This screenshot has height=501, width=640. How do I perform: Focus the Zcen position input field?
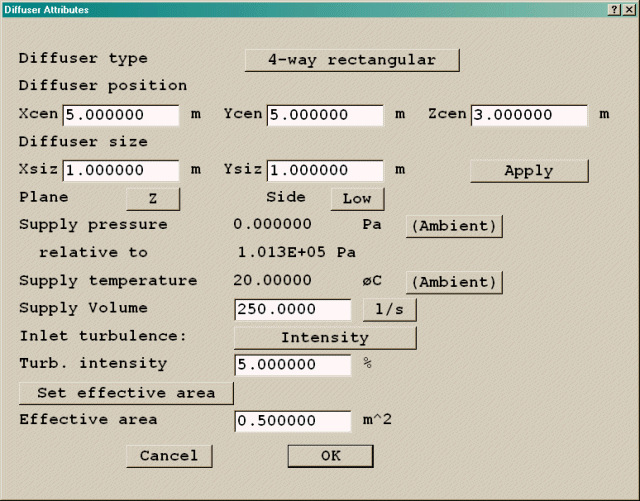click(529, 115)
